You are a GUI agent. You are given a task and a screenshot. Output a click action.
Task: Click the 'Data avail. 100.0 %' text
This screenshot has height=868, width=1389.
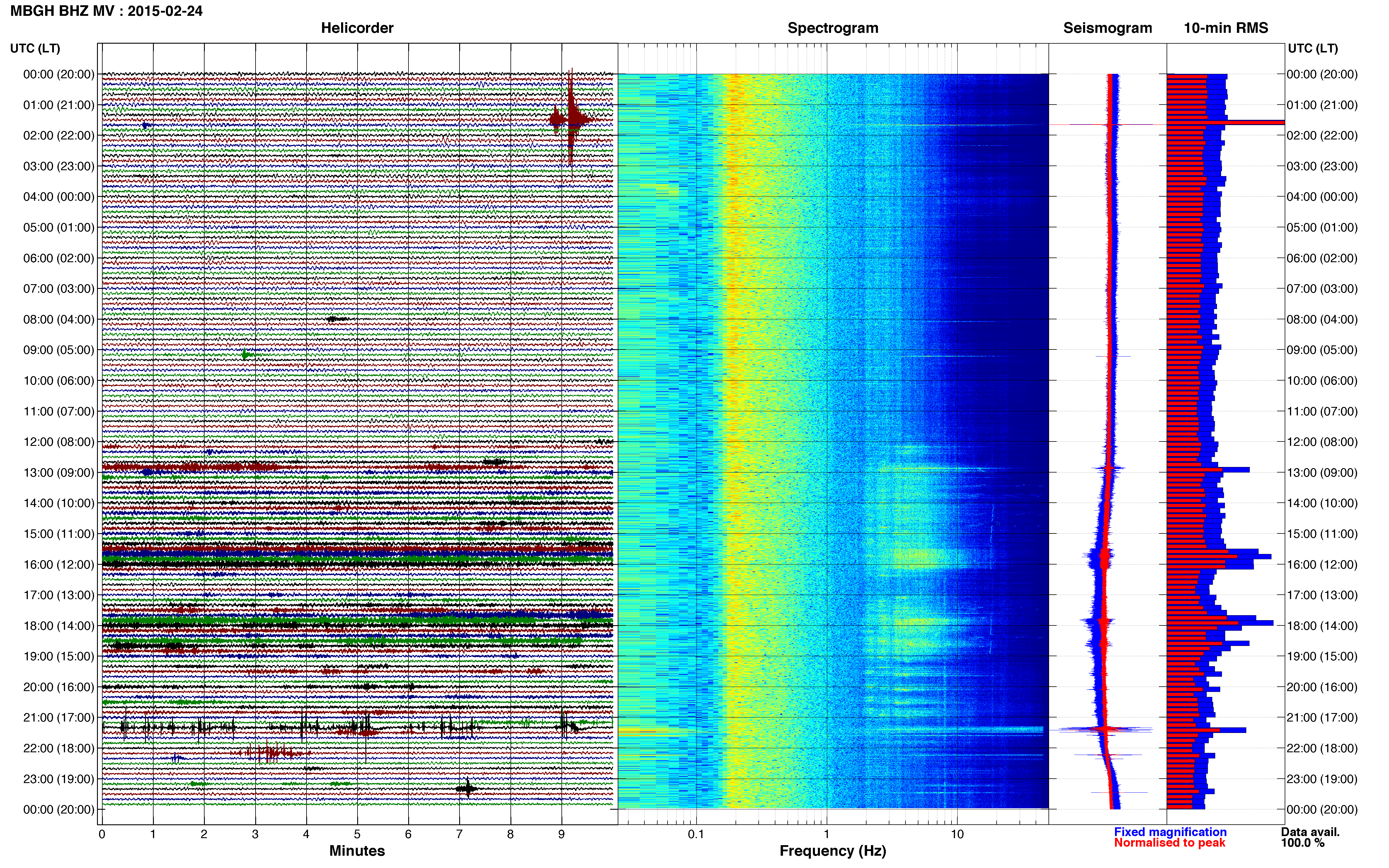[x=1310, y=837]
